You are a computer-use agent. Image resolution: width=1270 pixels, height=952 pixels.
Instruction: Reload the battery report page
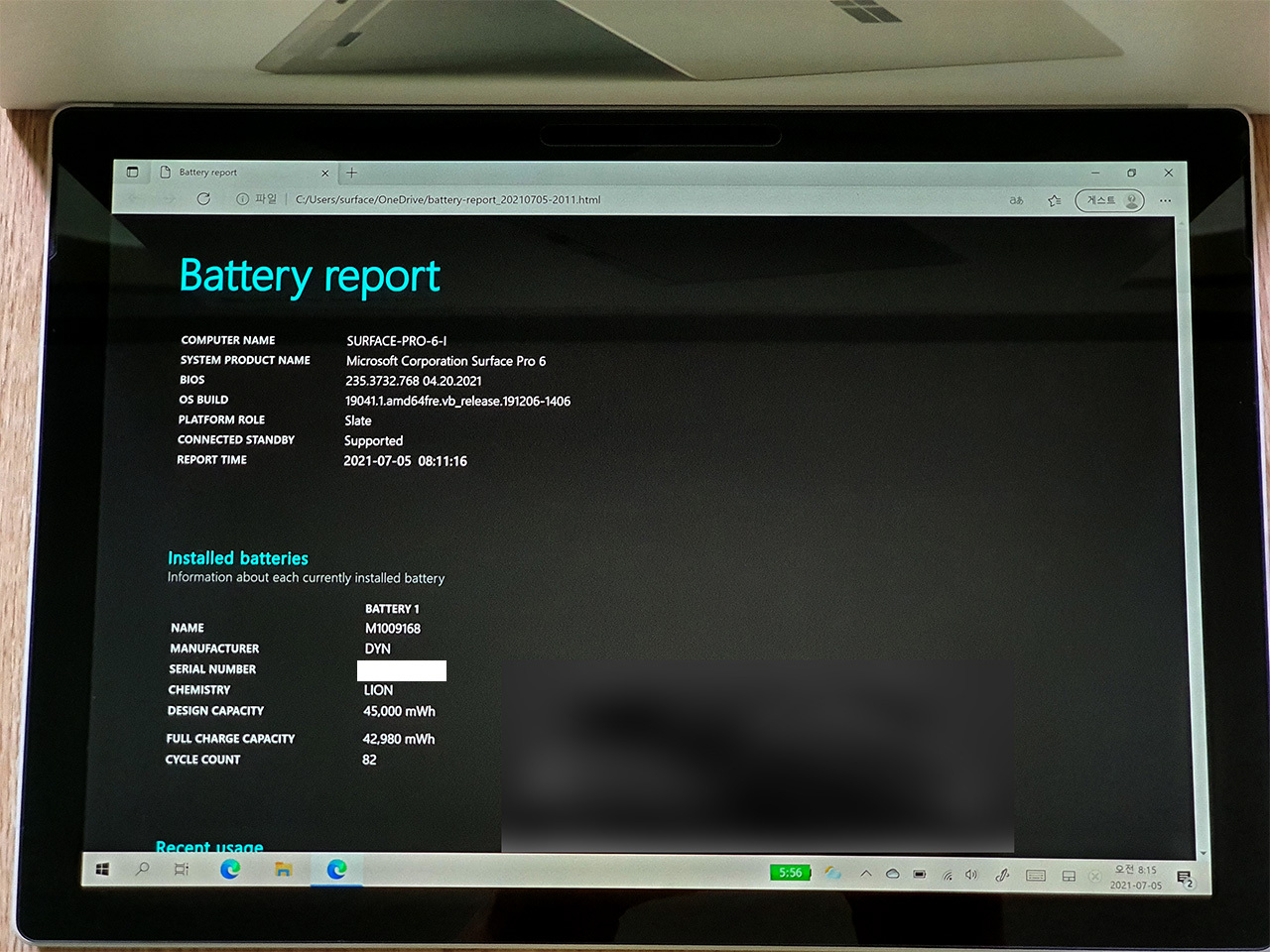tap(203, 198)
